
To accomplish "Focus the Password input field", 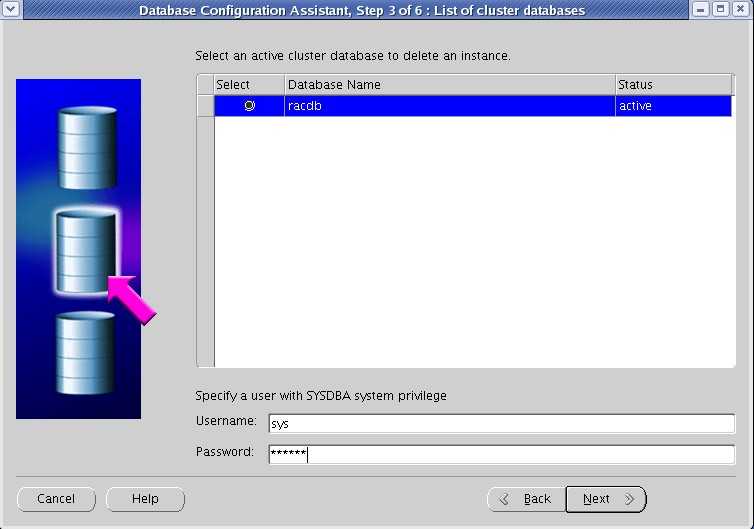I will coord(502,454).
